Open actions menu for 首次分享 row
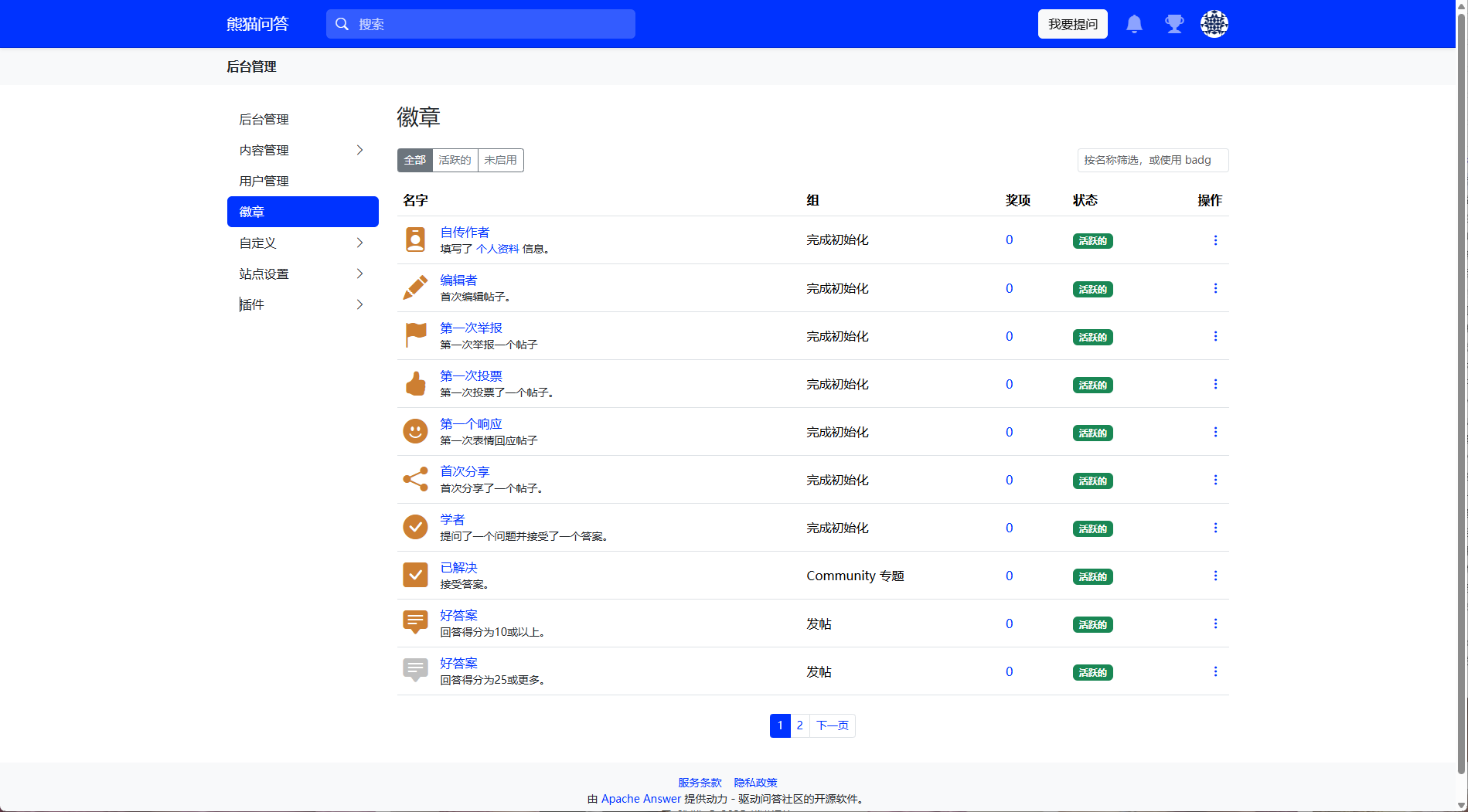 point(1215,480)
